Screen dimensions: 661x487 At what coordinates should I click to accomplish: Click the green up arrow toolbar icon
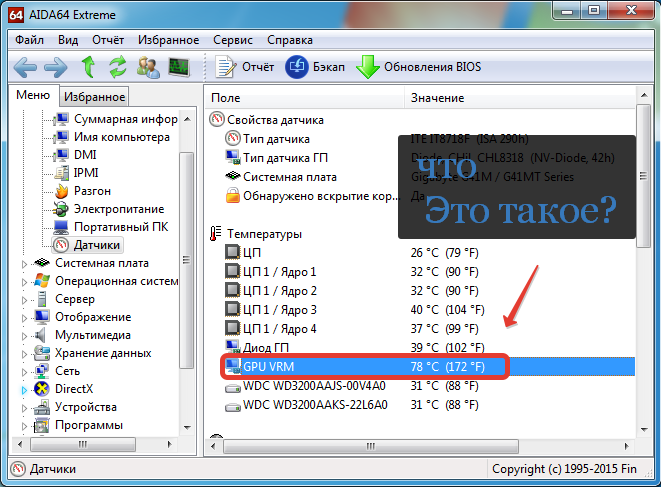click(x=88, y=67)
